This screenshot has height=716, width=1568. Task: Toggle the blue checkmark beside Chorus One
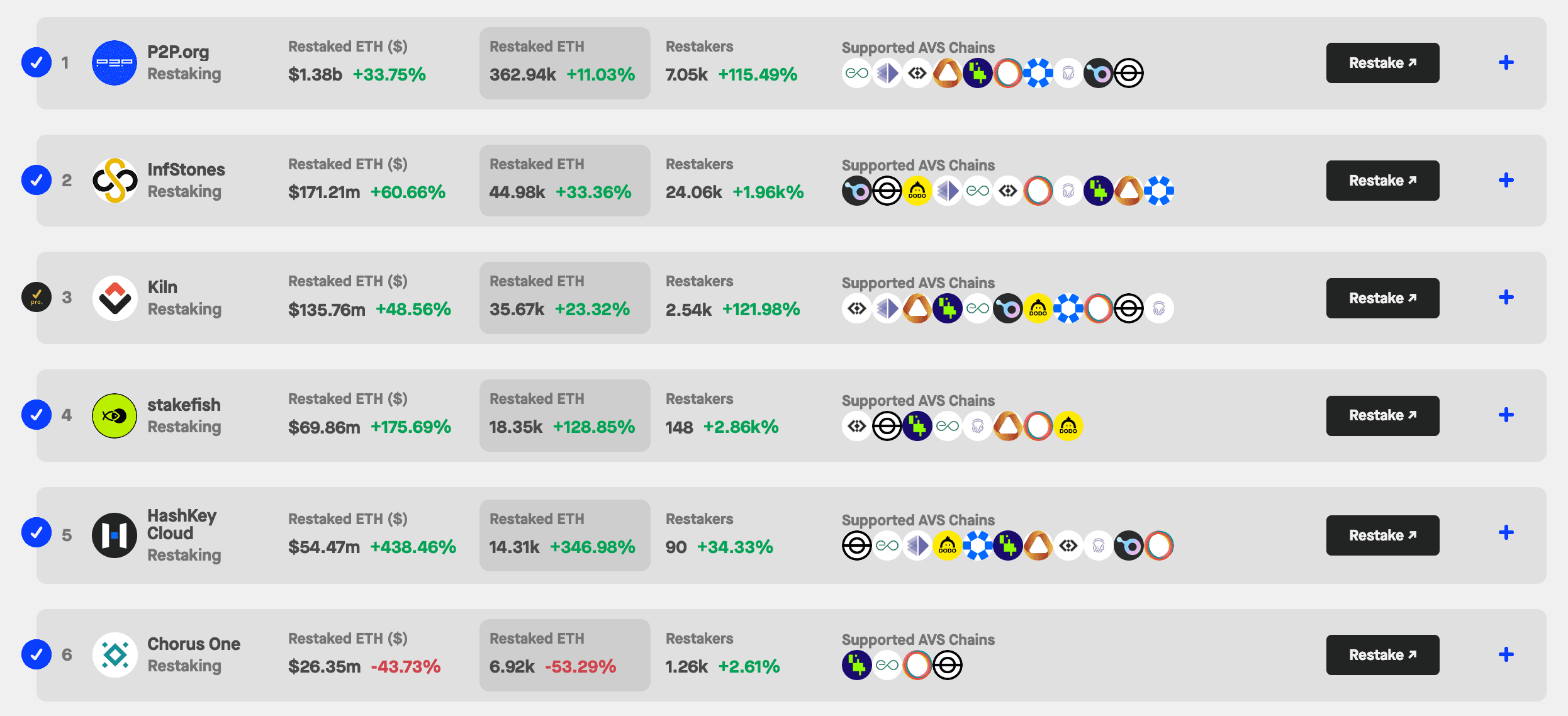(x=36, y=654)
